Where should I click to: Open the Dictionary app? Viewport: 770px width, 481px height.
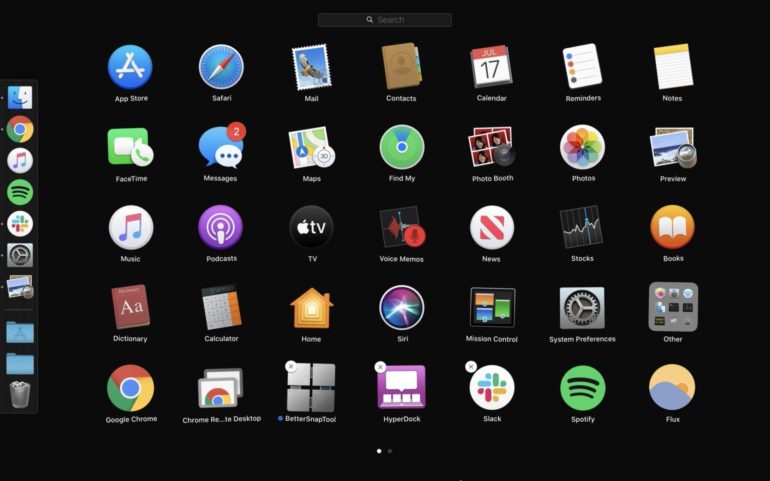click(x=130, y=308)
